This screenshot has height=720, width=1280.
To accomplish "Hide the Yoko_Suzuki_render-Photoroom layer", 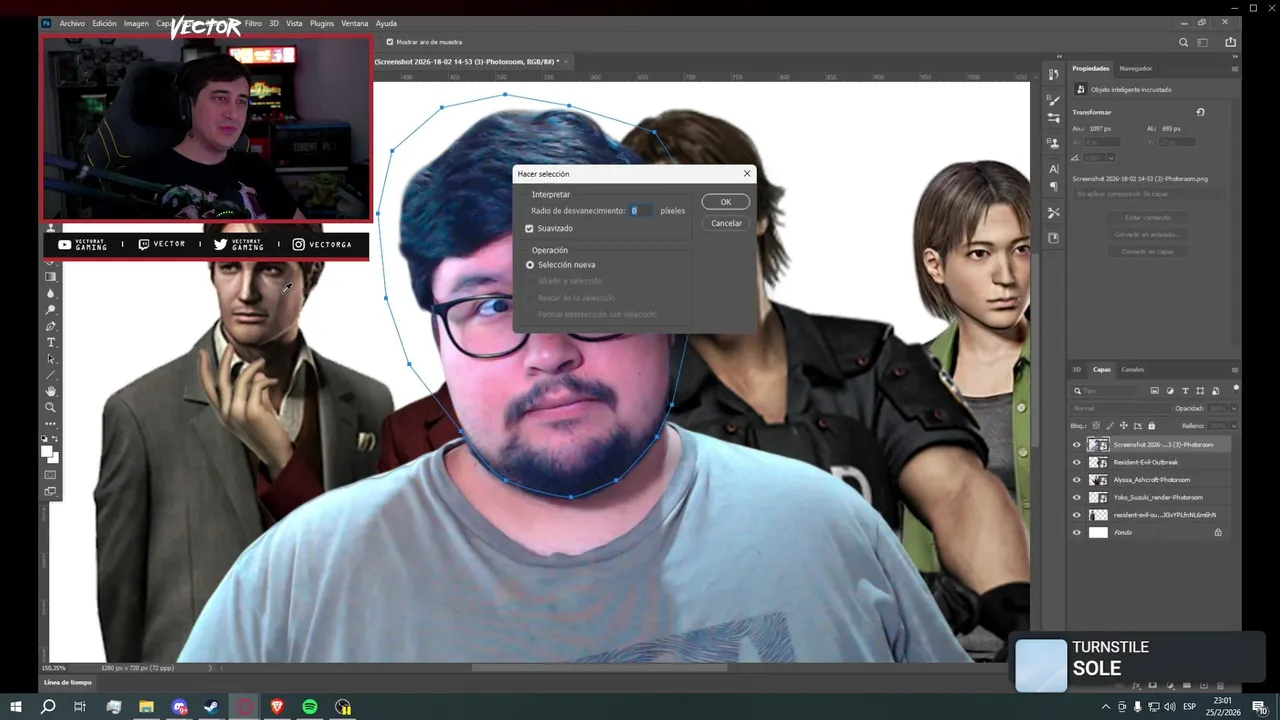I will coord(1077,498).
